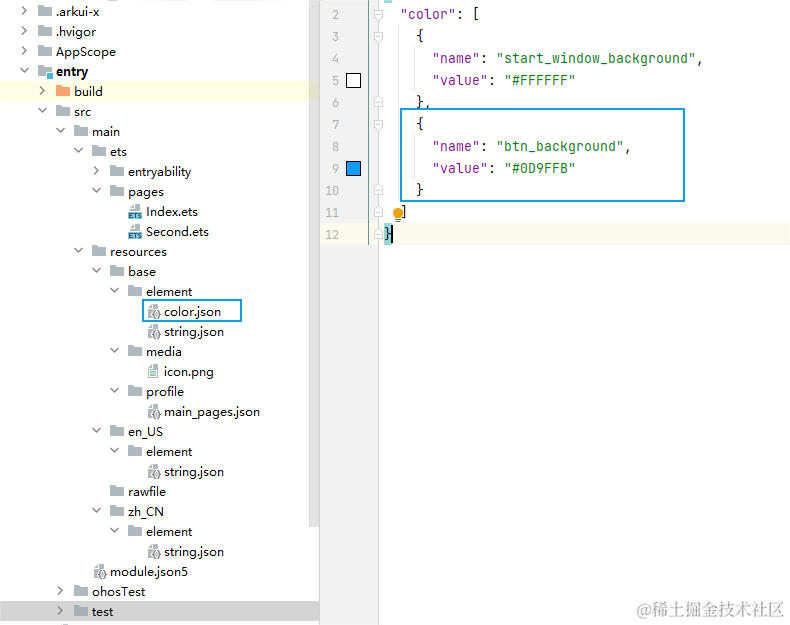The width and height of the screenshot is (790, 625).
Task: Select the icon.png file name
Action: point(188,372)
